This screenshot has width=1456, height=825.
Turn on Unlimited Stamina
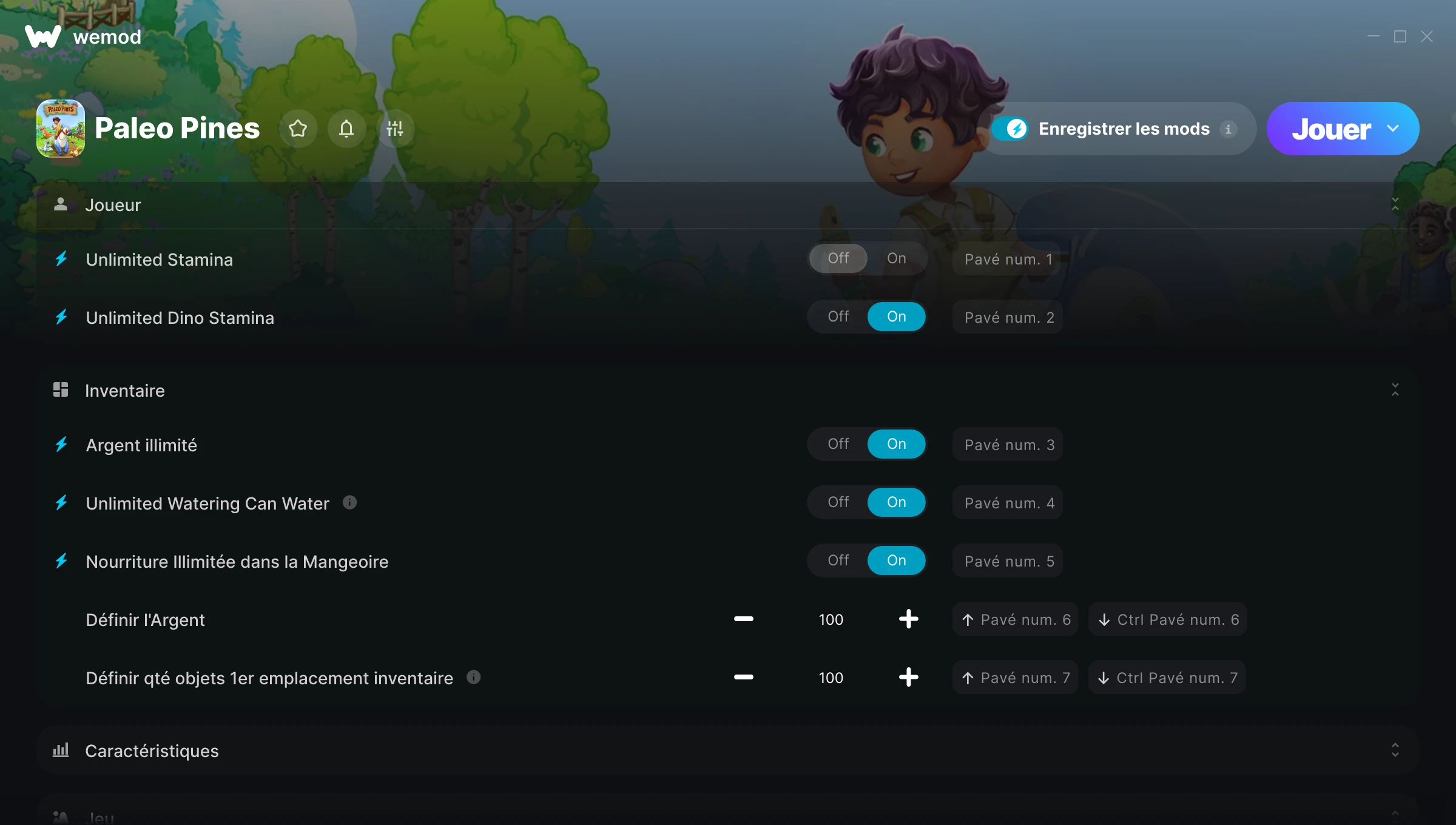pos(896,258)
